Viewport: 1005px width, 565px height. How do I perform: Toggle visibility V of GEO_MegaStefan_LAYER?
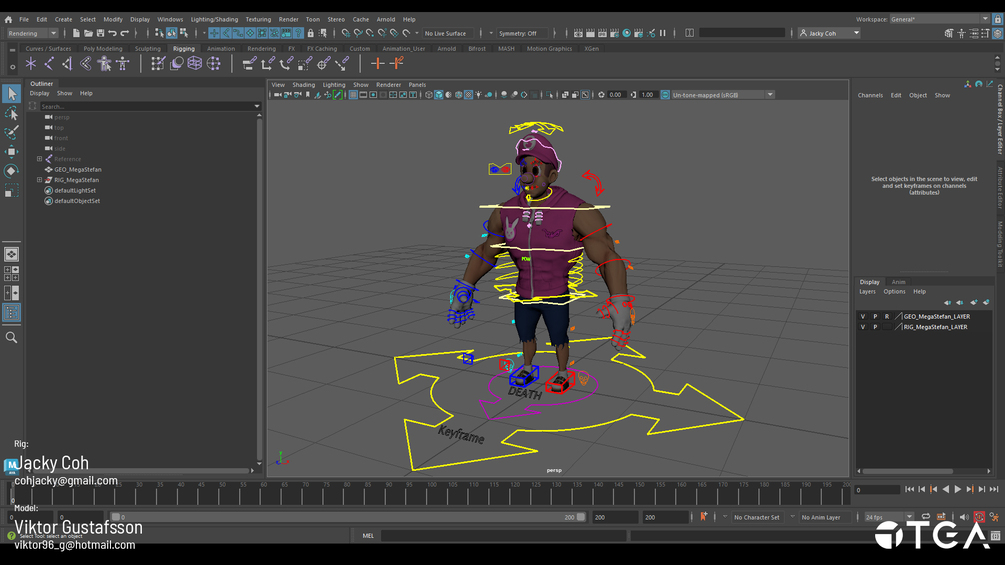point(863,316)
